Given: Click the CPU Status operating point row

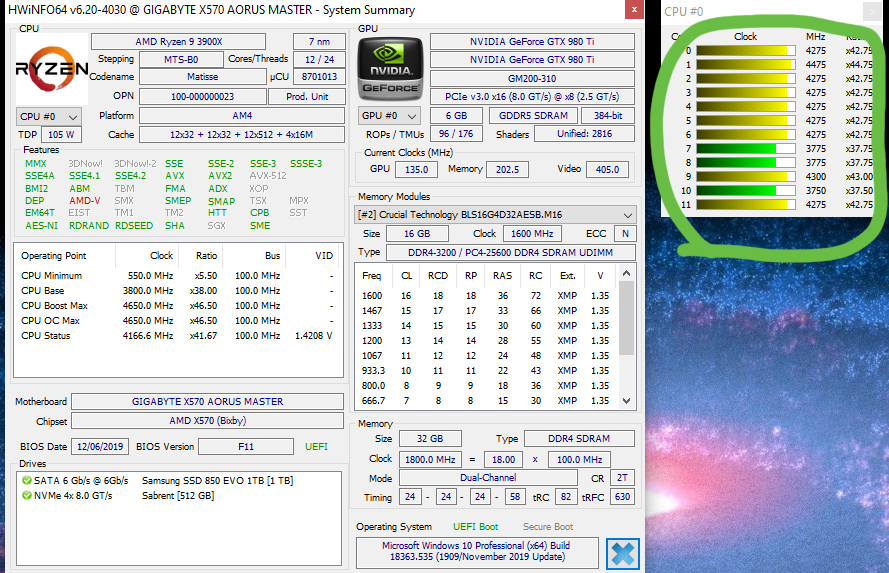Looking at the screenshot, I should click(177, 336).
